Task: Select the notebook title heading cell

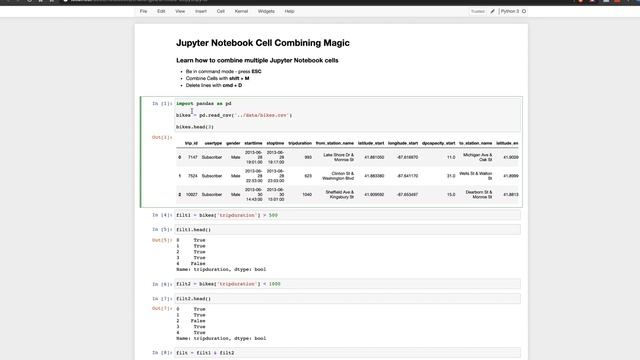Action: 263,43
